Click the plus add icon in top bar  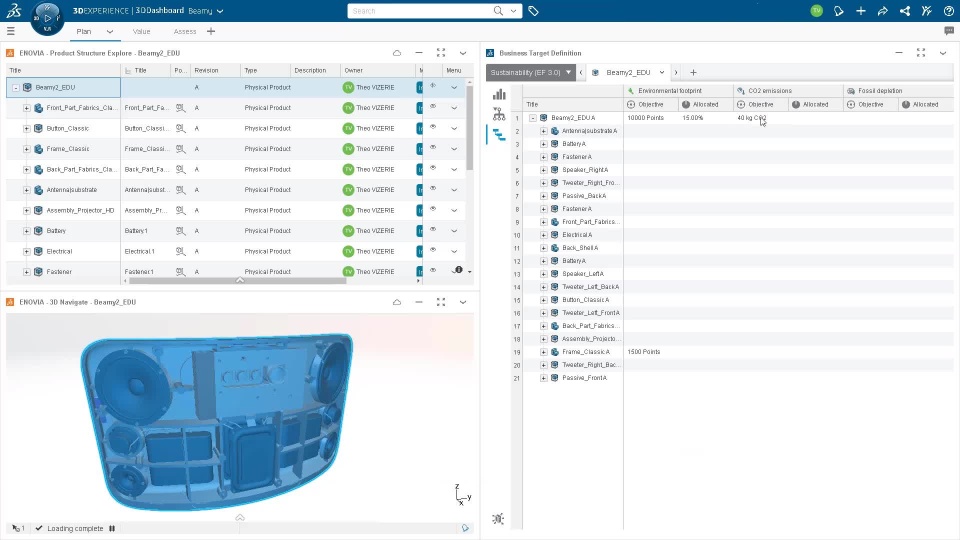(x=861, y=11)
